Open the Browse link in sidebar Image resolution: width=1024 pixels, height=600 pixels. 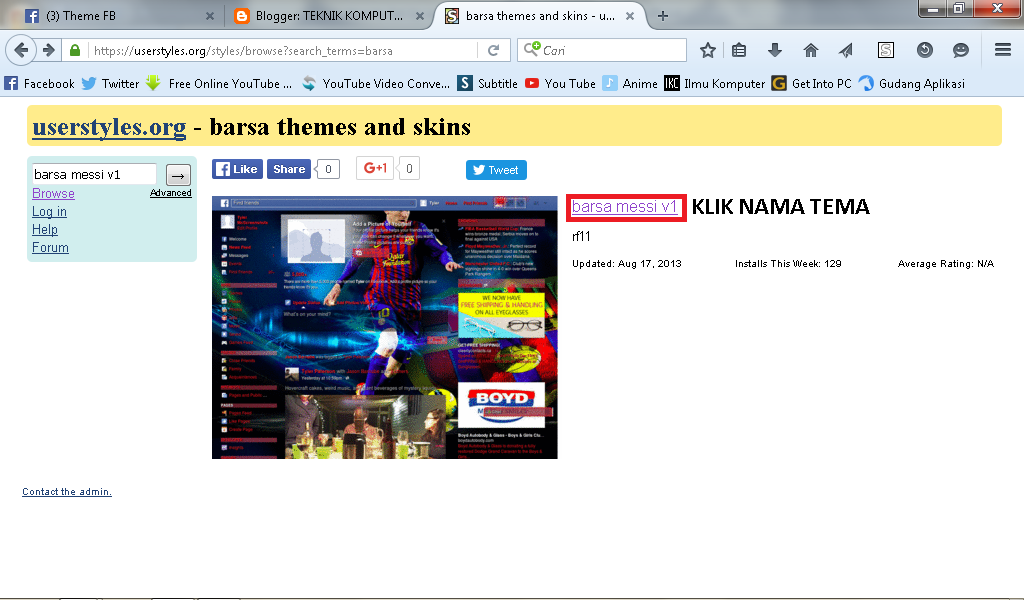54,193
